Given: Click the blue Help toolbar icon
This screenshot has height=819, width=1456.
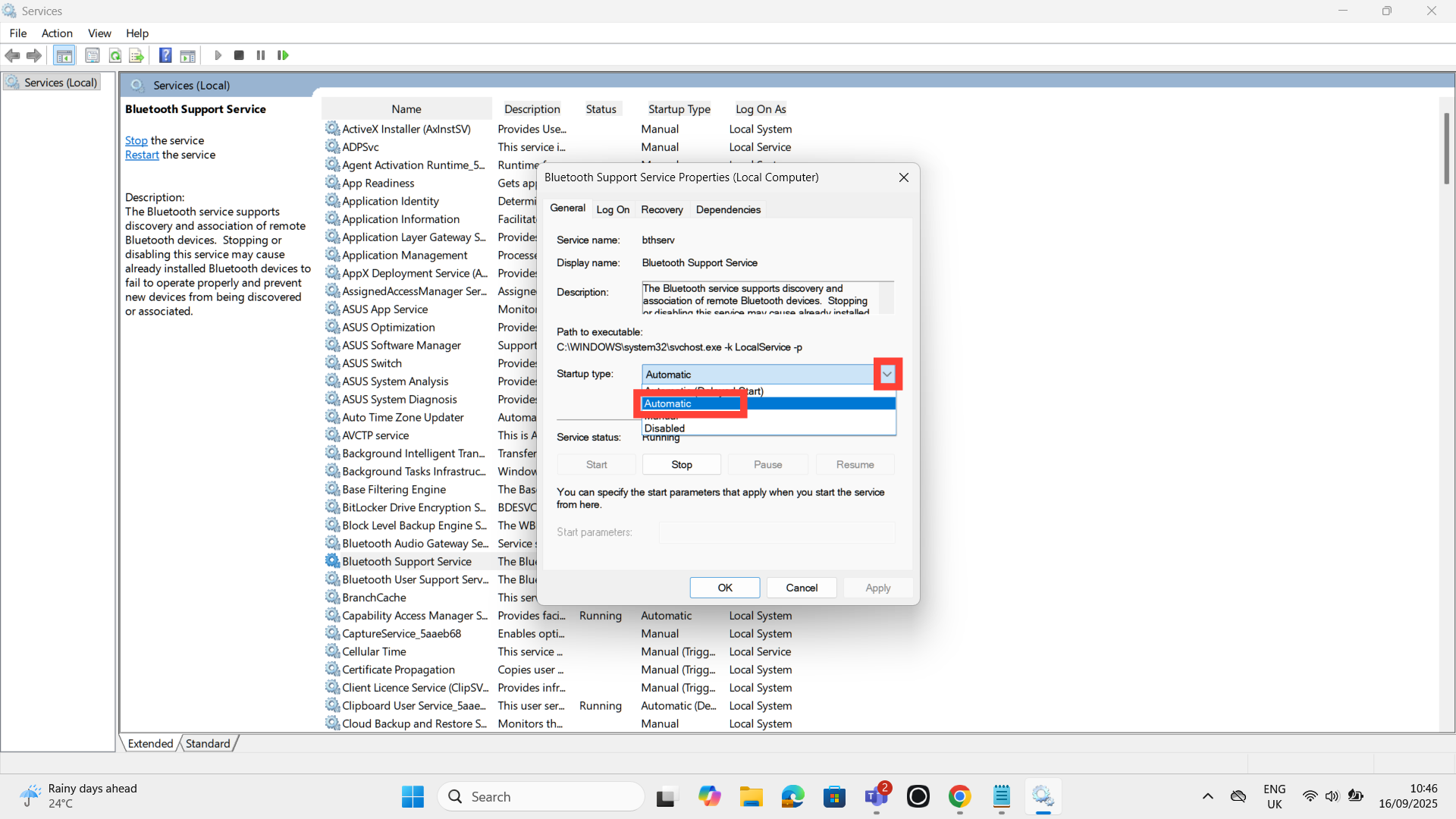Looking at the screenshot, I should (165, 55).
